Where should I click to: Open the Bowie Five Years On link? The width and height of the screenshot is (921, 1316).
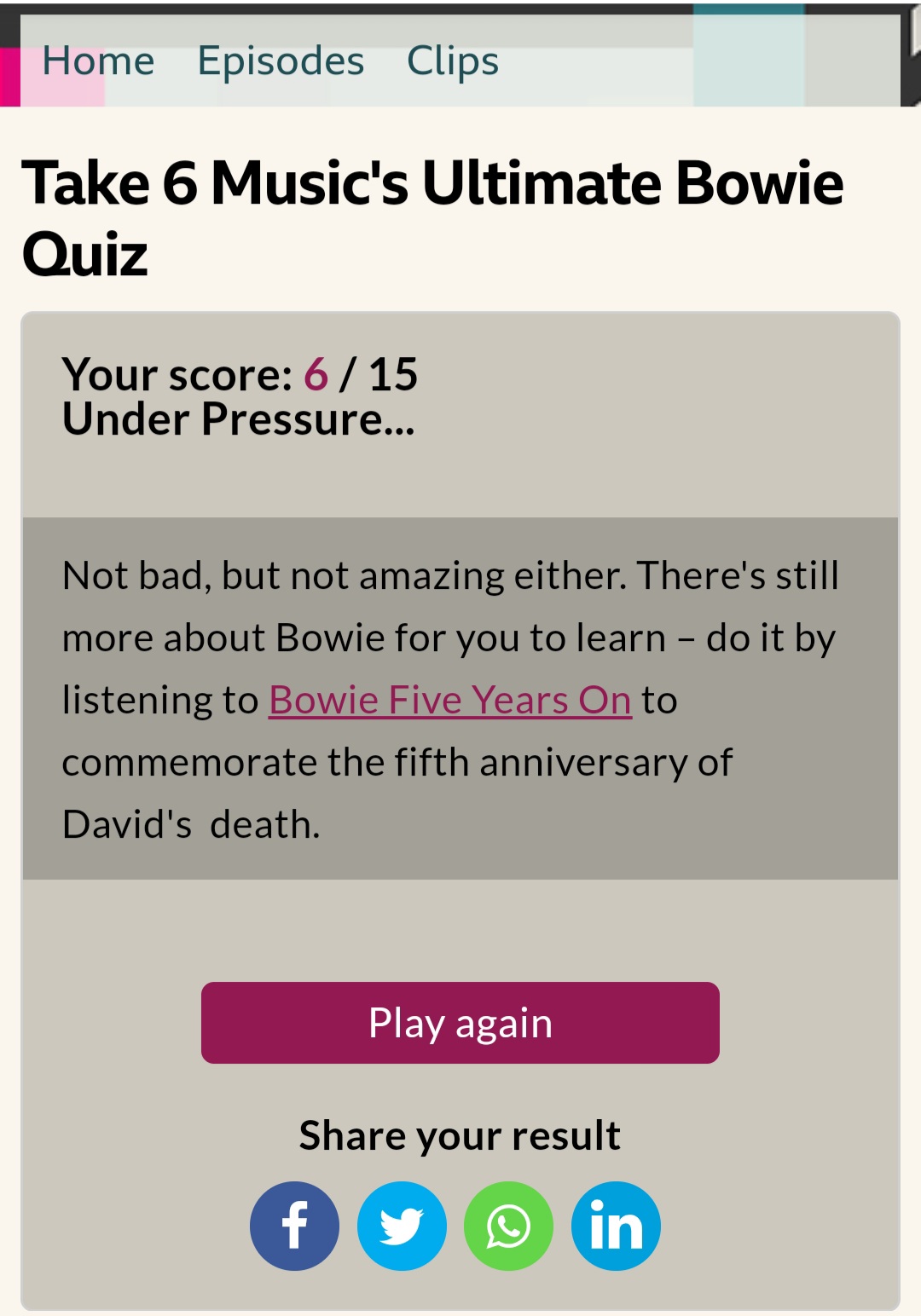(x=449, y=700)
